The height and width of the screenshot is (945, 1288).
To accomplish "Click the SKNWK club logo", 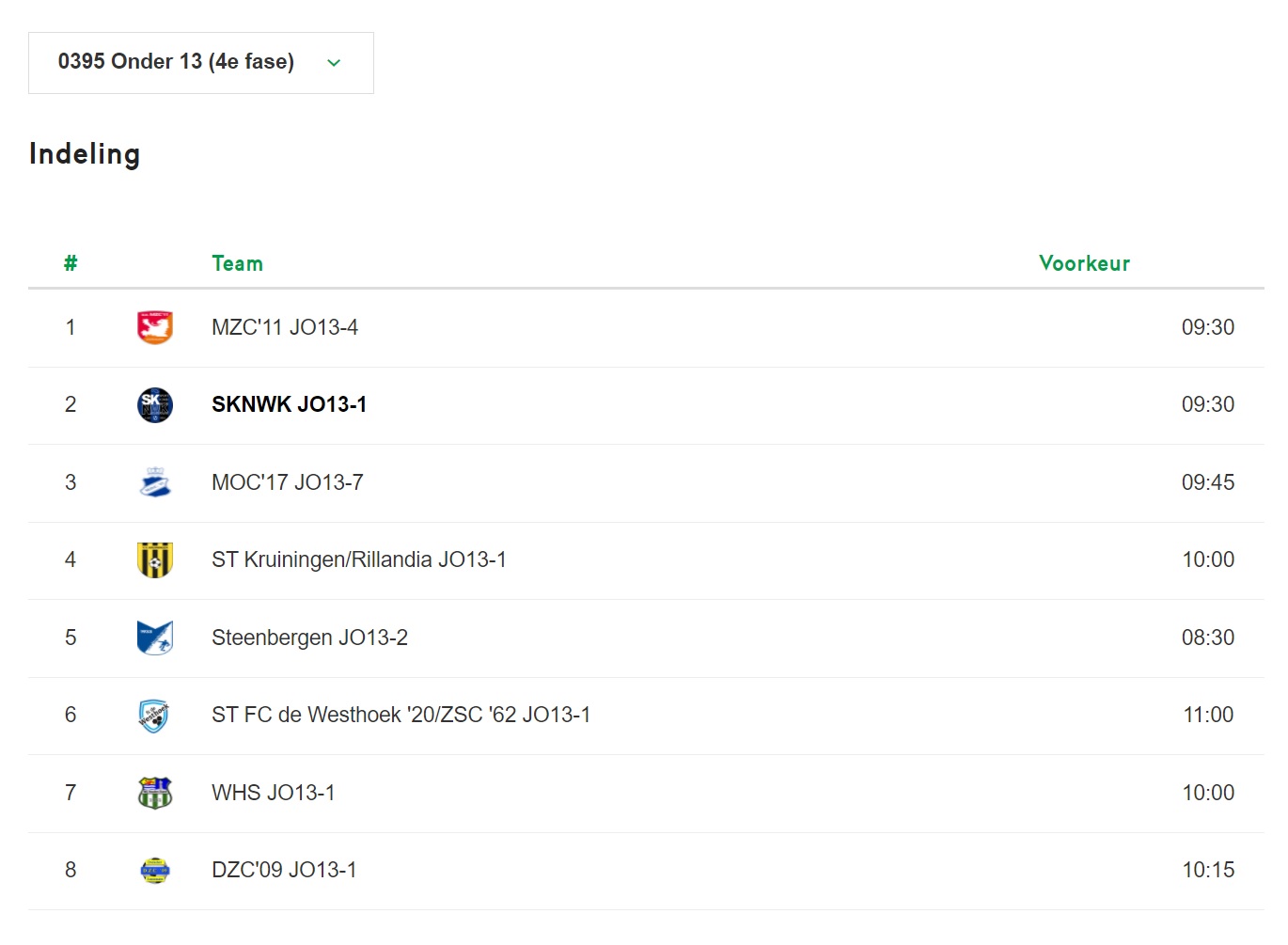I will coord(155,405).
